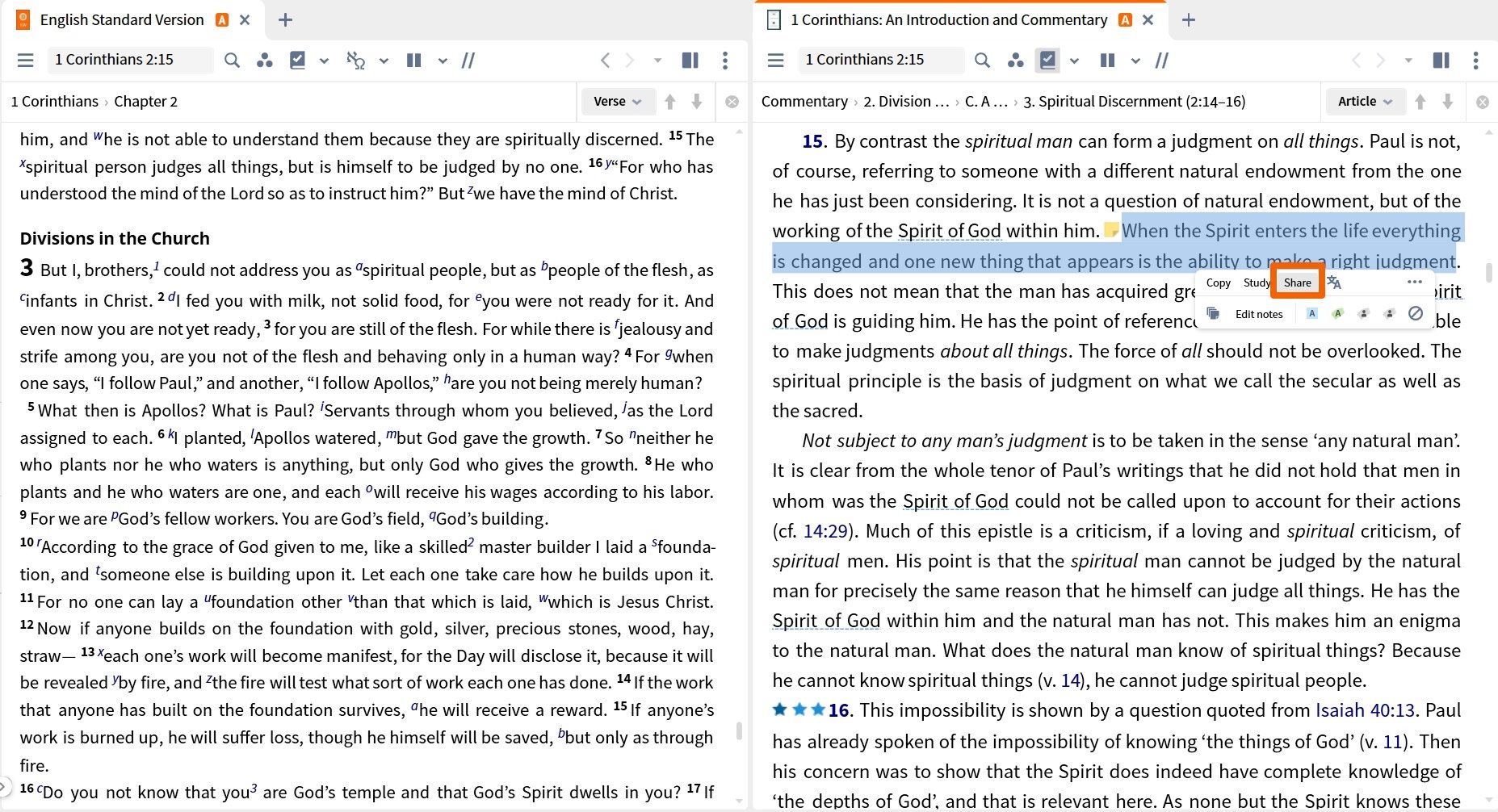Open search in the ESV panel
Screen dimensions: 1498x812
(232, 60)
